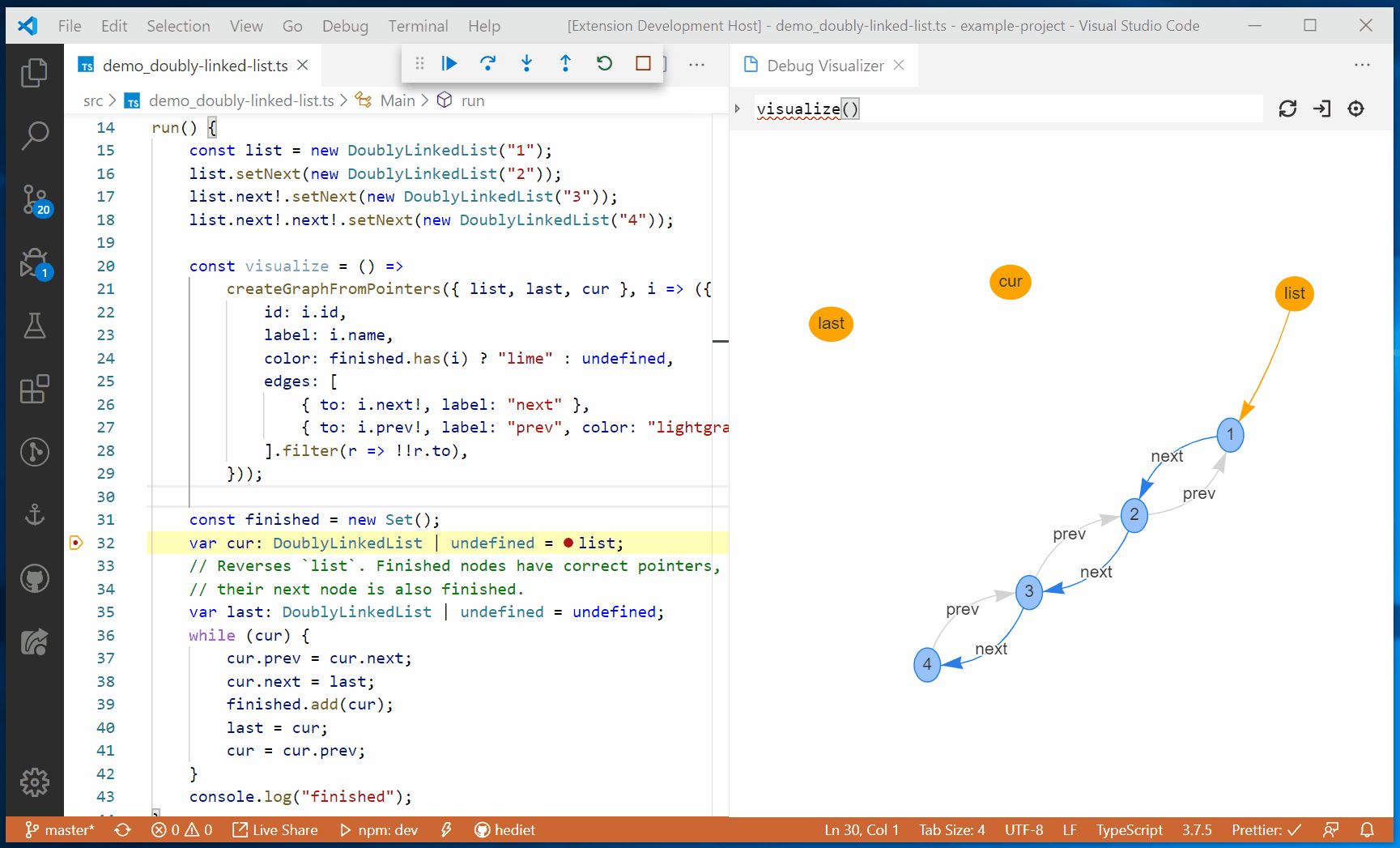Open the Terminal menu
The height and width of the screenshot is (848, 1400).
(x=418, y=26)
